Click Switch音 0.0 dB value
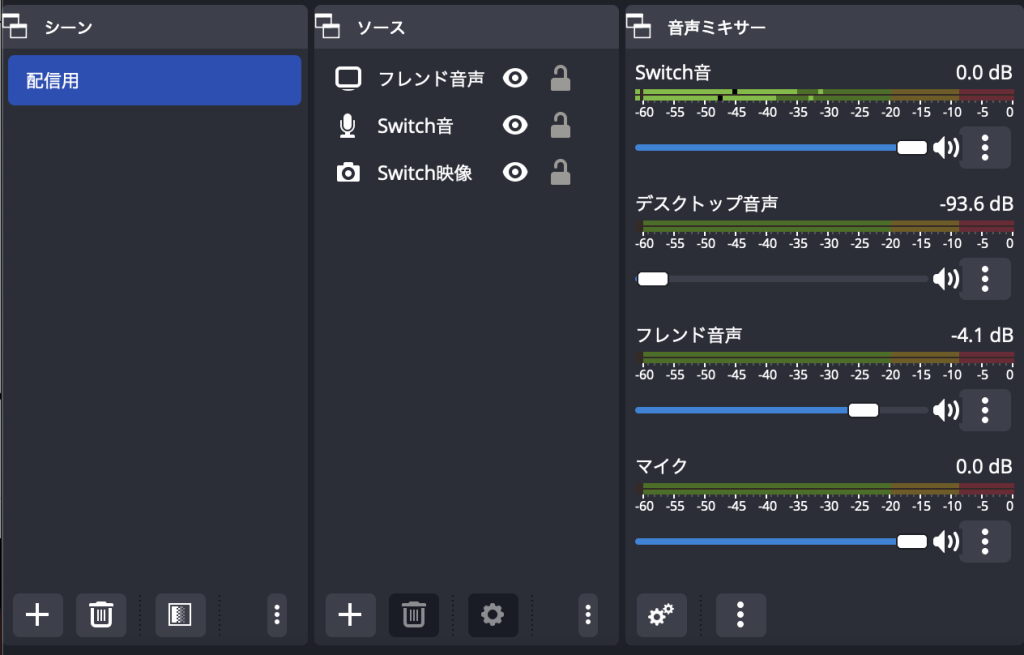This screenshot has height=655, width=1024. pyautogui.click(x=984, y=72)
